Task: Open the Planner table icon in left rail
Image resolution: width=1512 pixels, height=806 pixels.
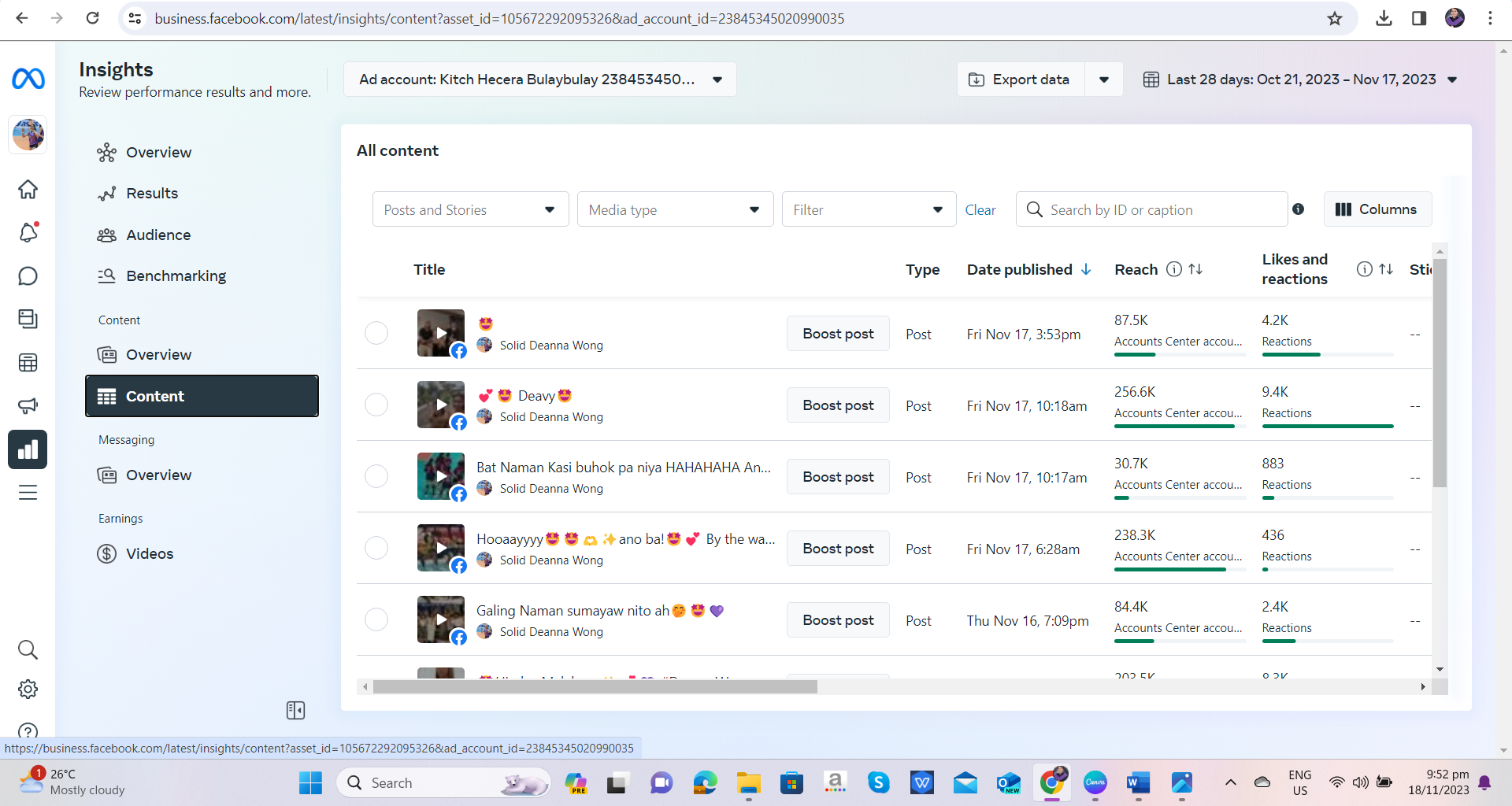Action: tap(28, 363)
